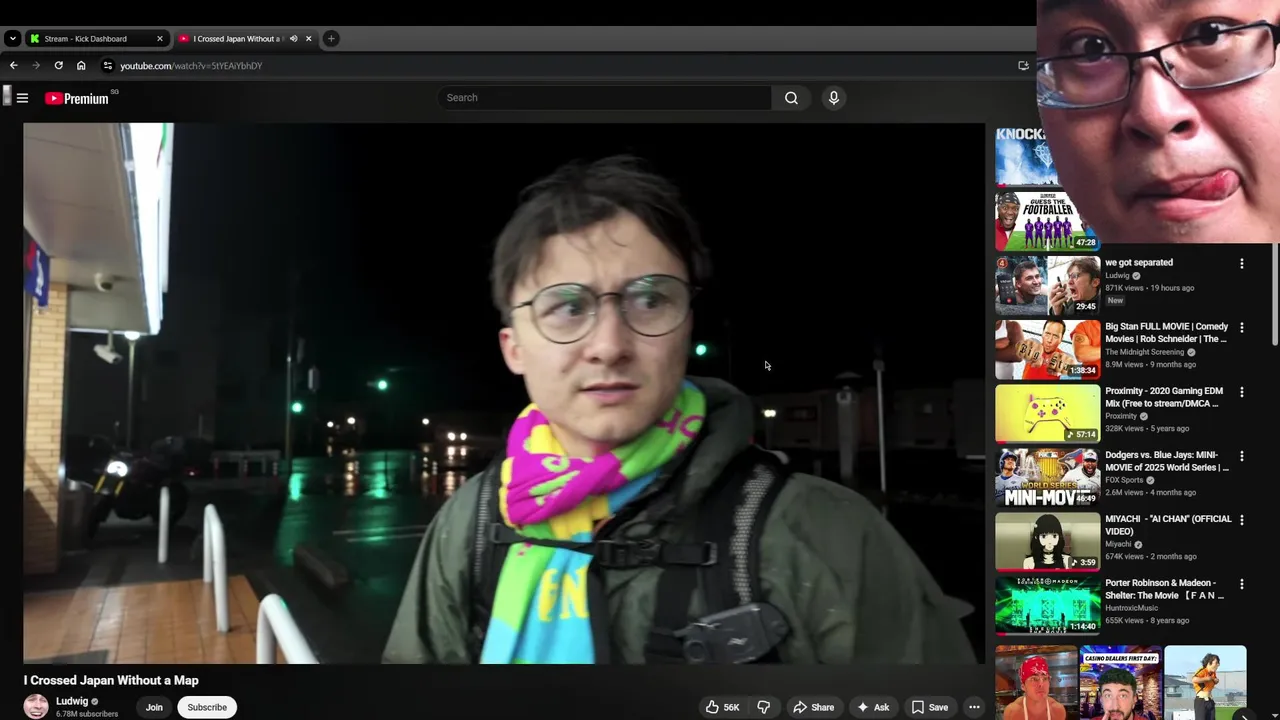
Task: Open the MIYACHI AI CHAN thumbnail
Action: 1047,541
